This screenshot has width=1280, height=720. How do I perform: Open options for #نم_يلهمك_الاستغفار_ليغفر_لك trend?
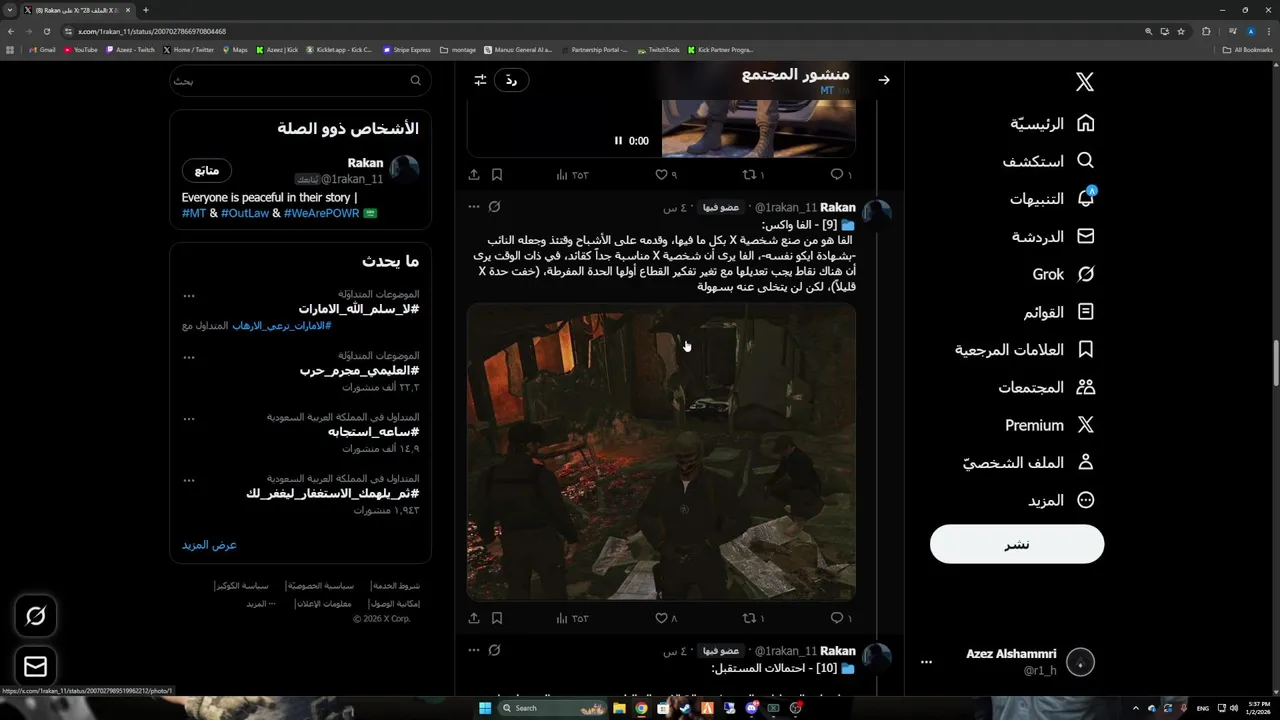(189, 481)
